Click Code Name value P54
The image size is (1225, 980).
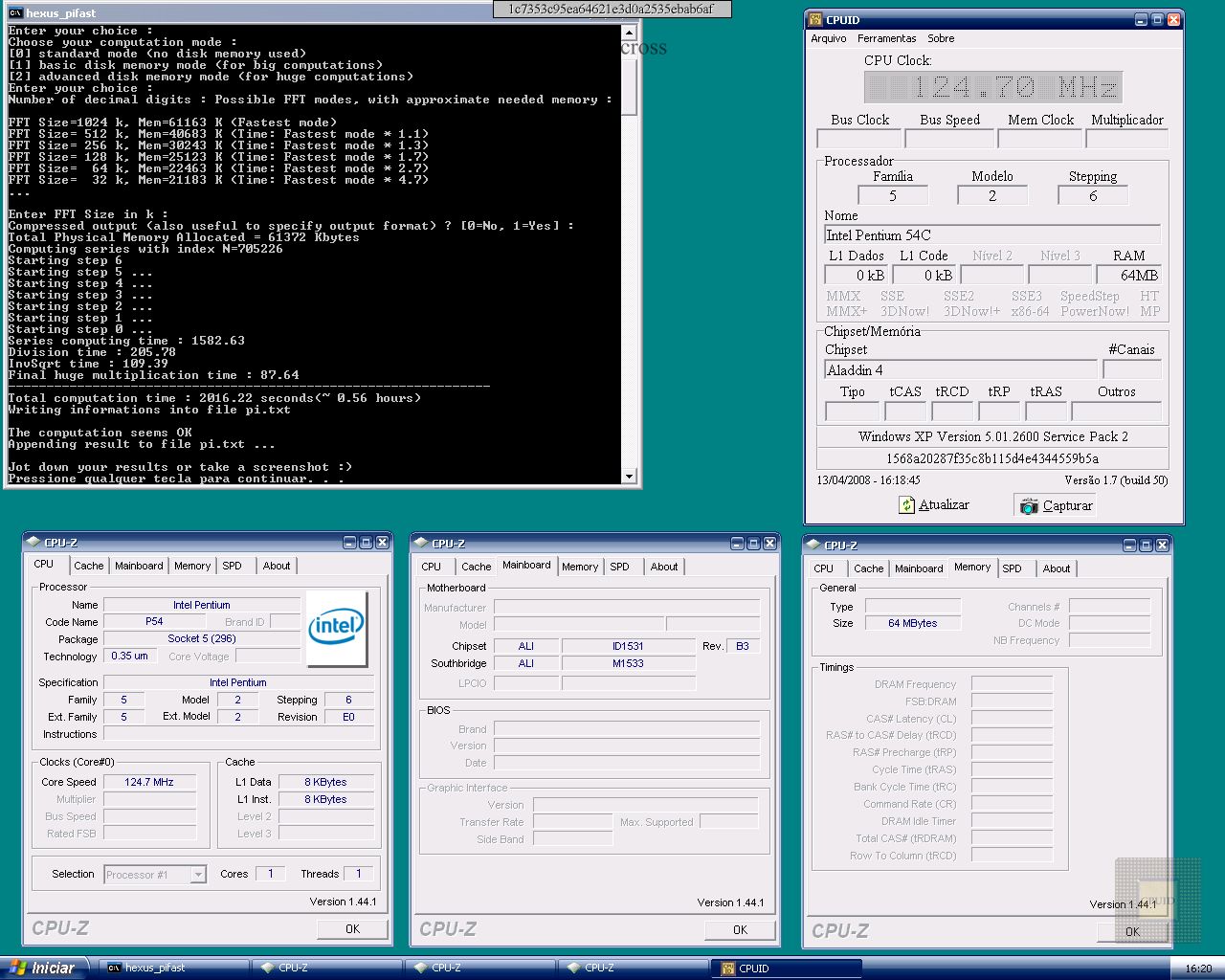pos(154,621)
